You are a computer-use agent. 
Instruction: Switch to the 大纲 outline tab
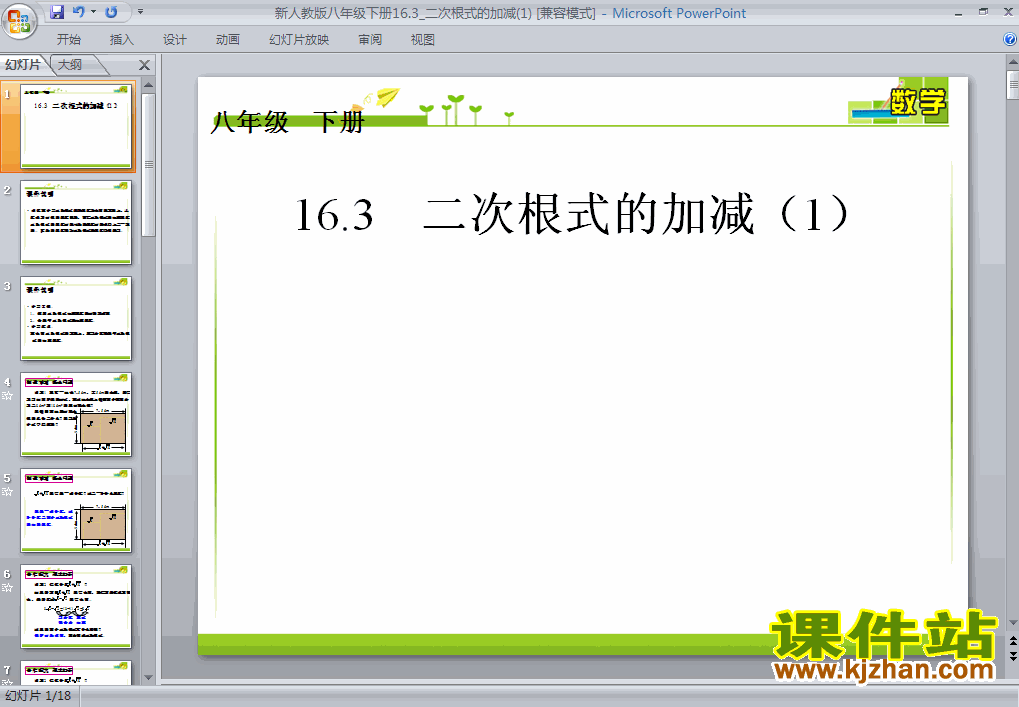pyautogui.click(x=70, y=64)
